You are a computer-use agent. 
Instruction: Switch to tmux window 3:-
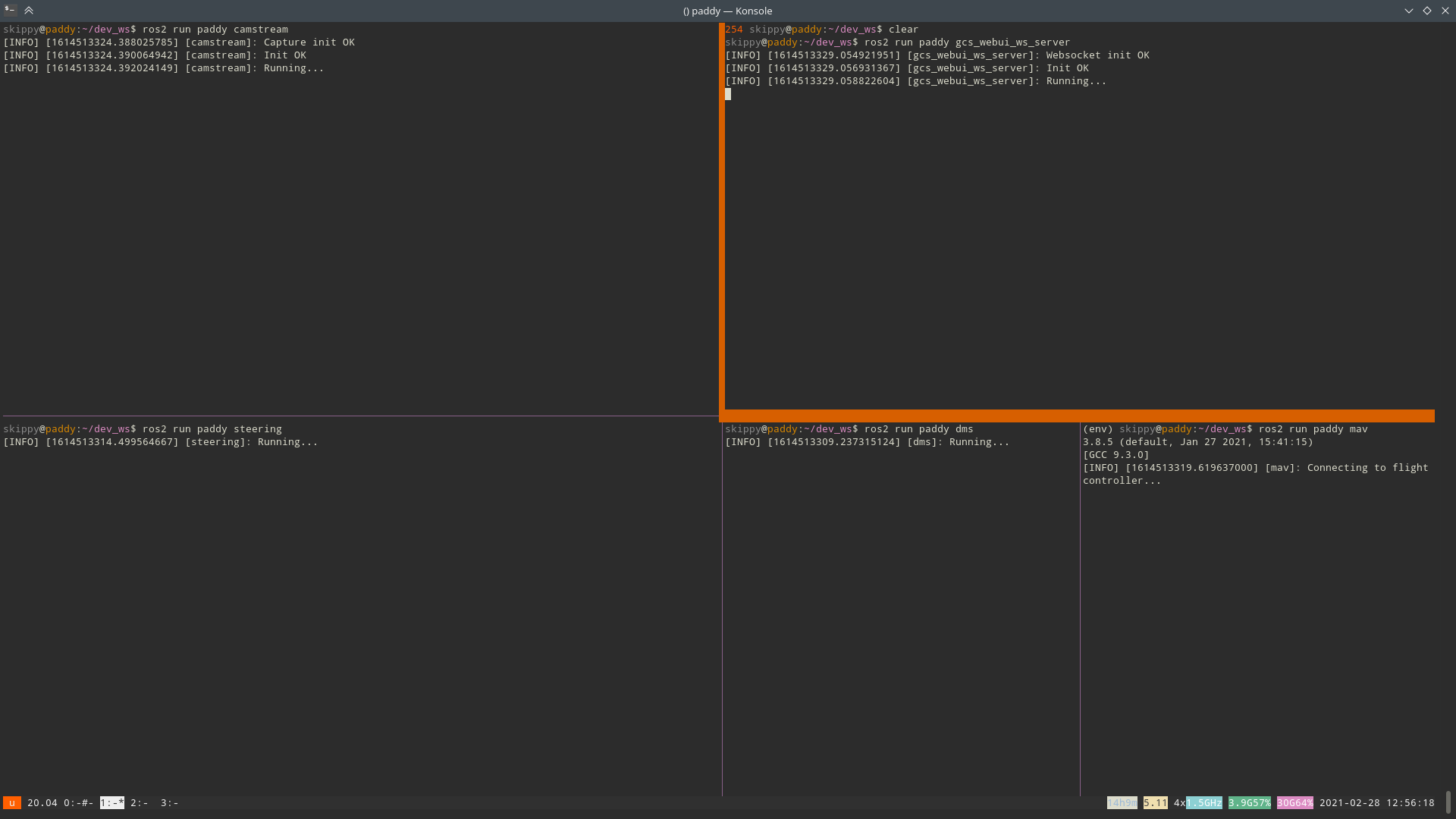click(x=170, y=803)
